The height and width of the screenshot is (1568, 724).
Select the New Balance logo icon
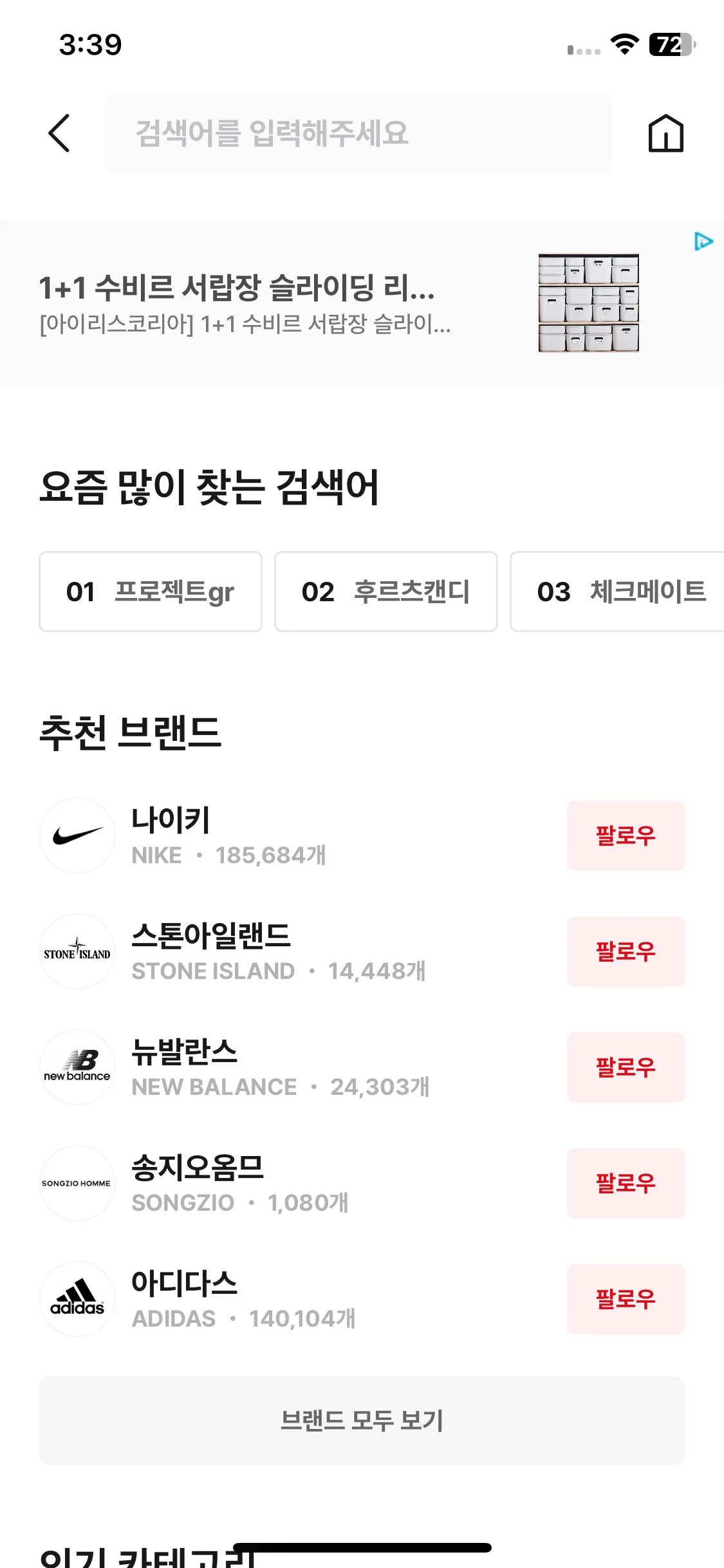(77, 1067)
